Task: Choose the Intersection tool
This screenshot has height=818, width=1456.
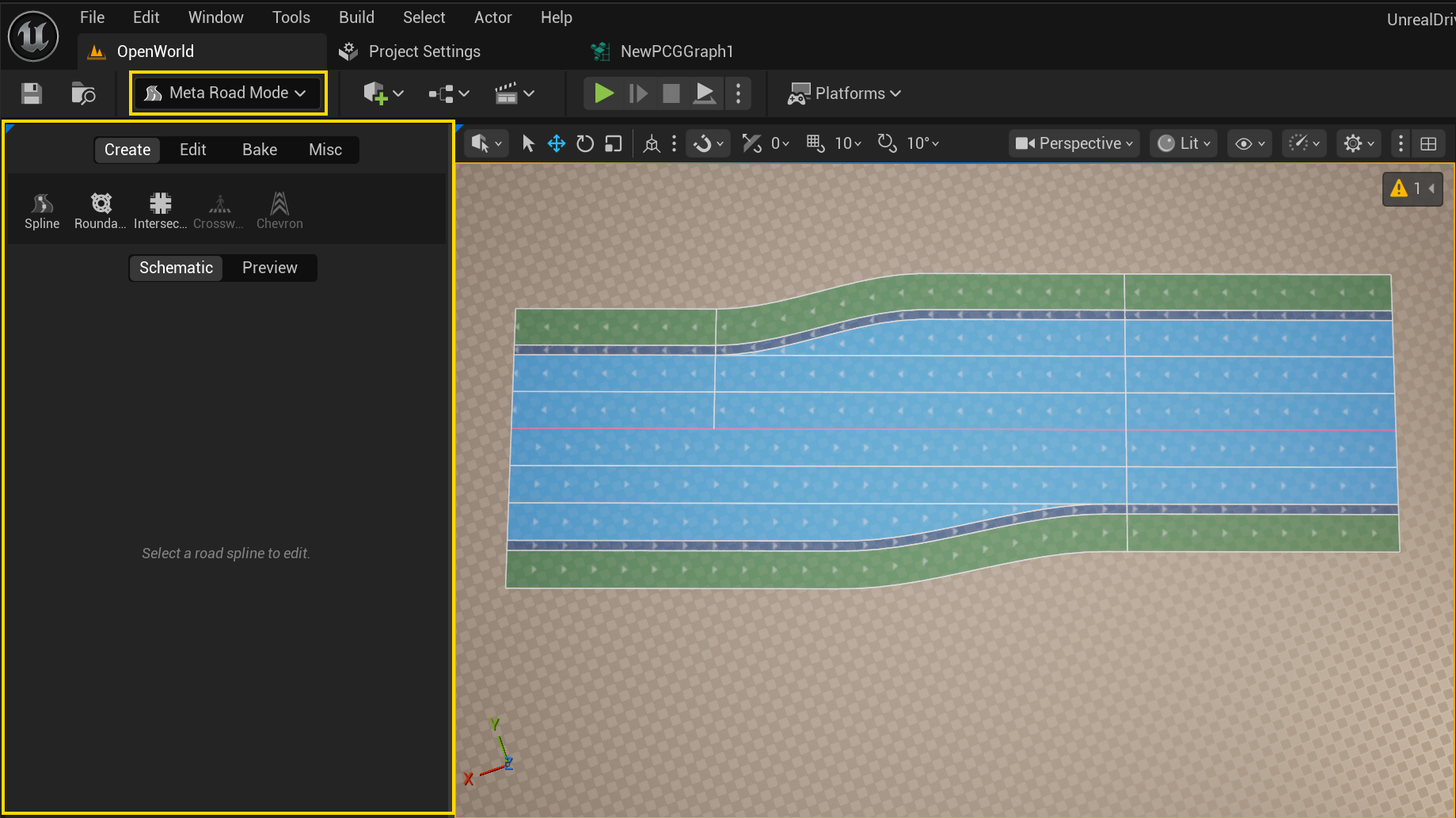Action: point(161,211)
